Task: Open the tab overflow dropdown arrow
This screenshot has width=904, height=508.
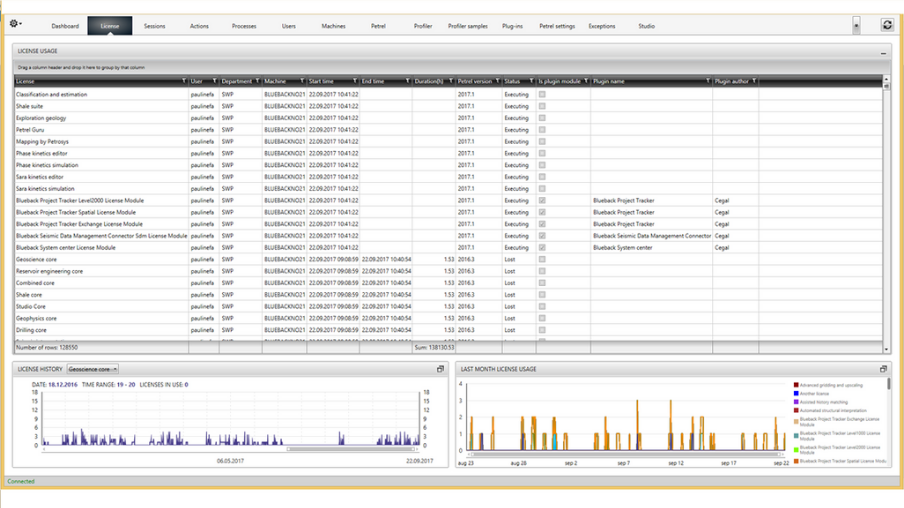Action: tap(856, 25)
